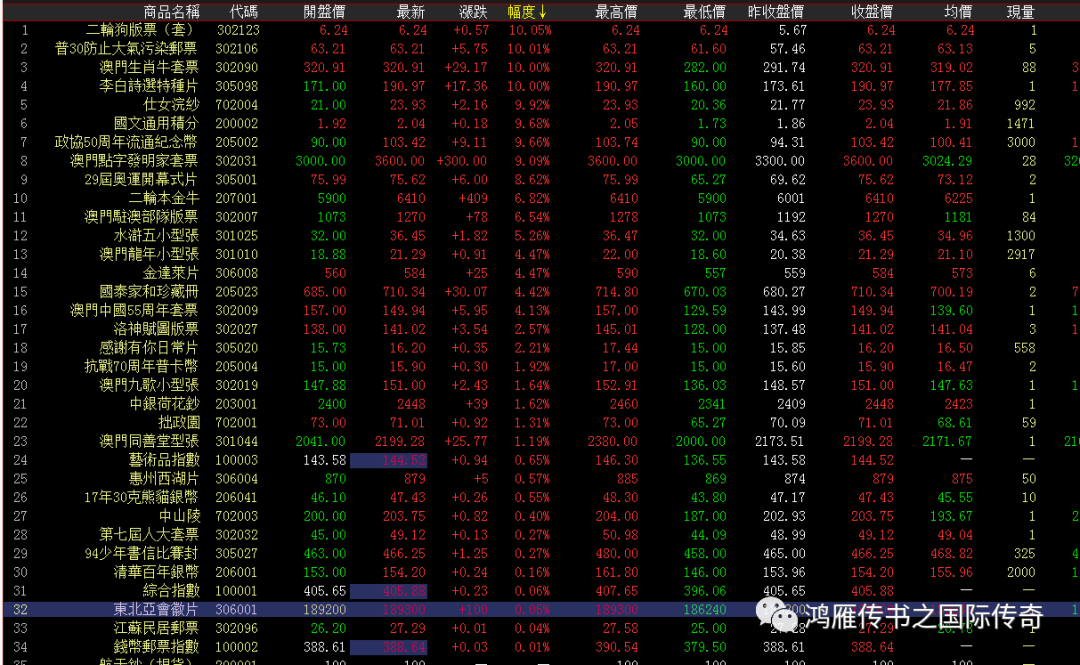Click code 702004 in the 代碼 column
1080x665 pixels.
click(237, 105)
